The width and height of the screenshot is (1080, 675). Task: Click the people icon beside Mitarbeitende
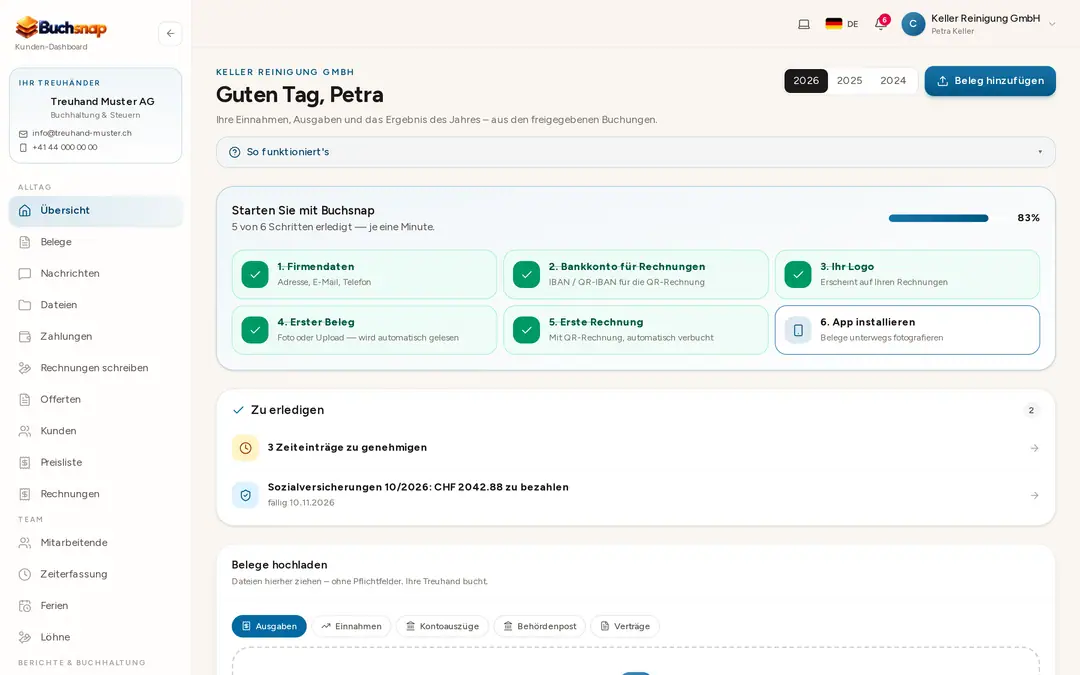pyautogui.click(x=25, y=543)
